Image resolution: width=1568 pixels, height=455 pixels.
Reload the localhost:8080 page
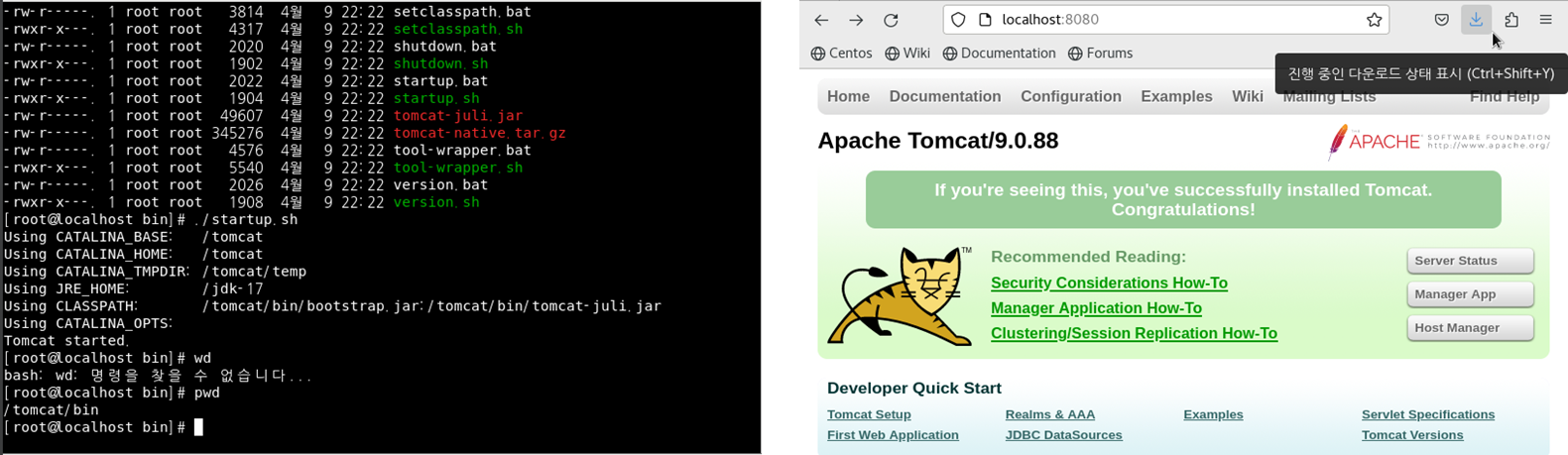891,20
